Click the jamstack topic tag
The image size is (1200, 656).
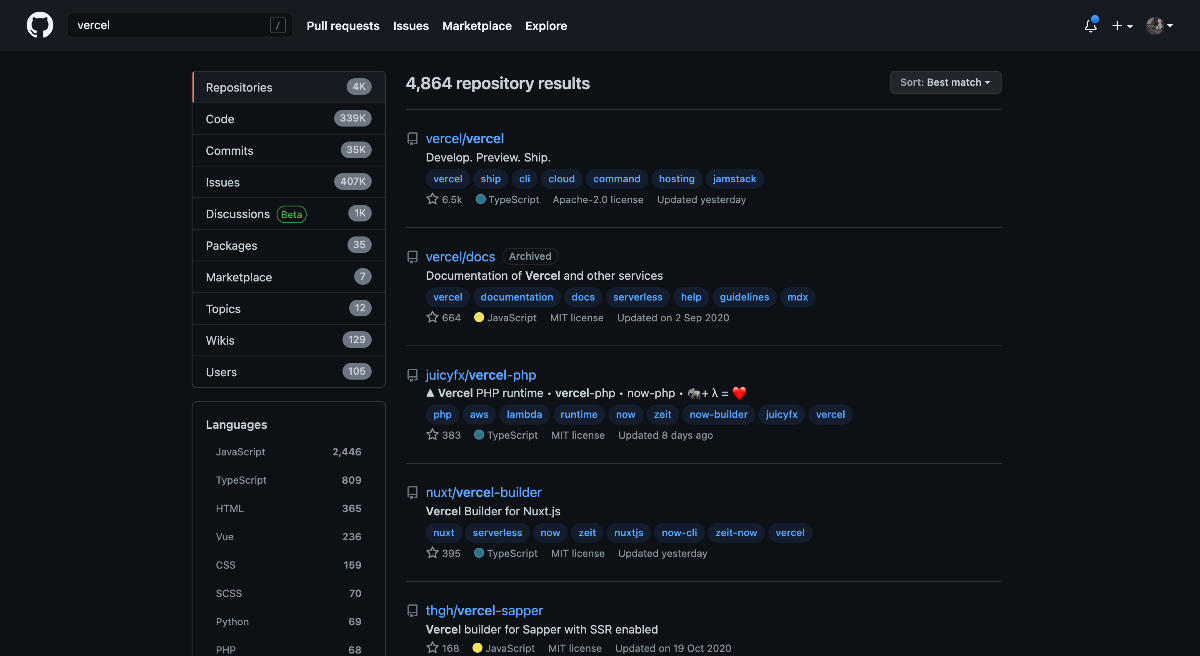coord(735,179)
